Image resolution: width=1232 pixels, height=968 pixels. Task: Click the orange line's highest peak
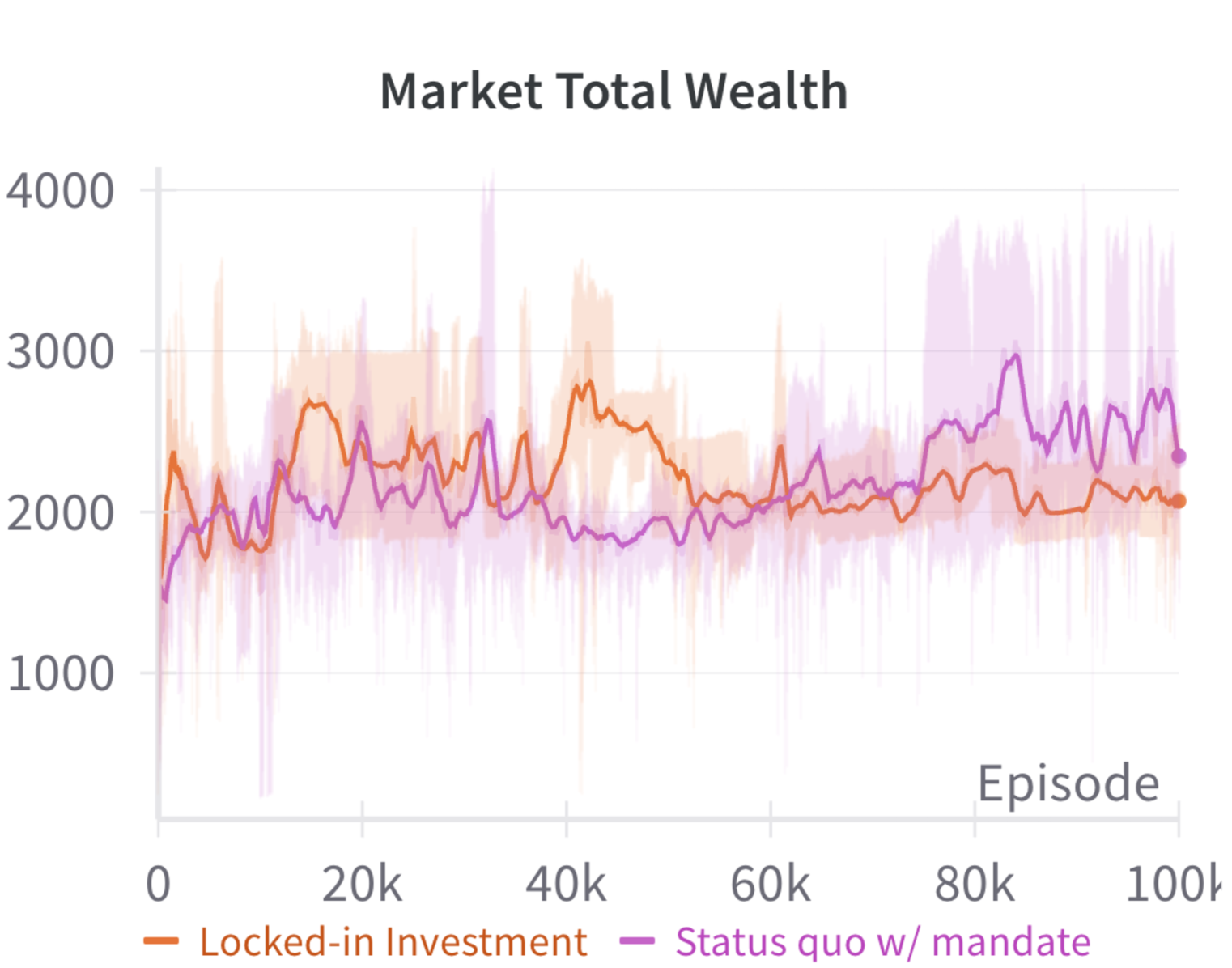click(589, 381)
